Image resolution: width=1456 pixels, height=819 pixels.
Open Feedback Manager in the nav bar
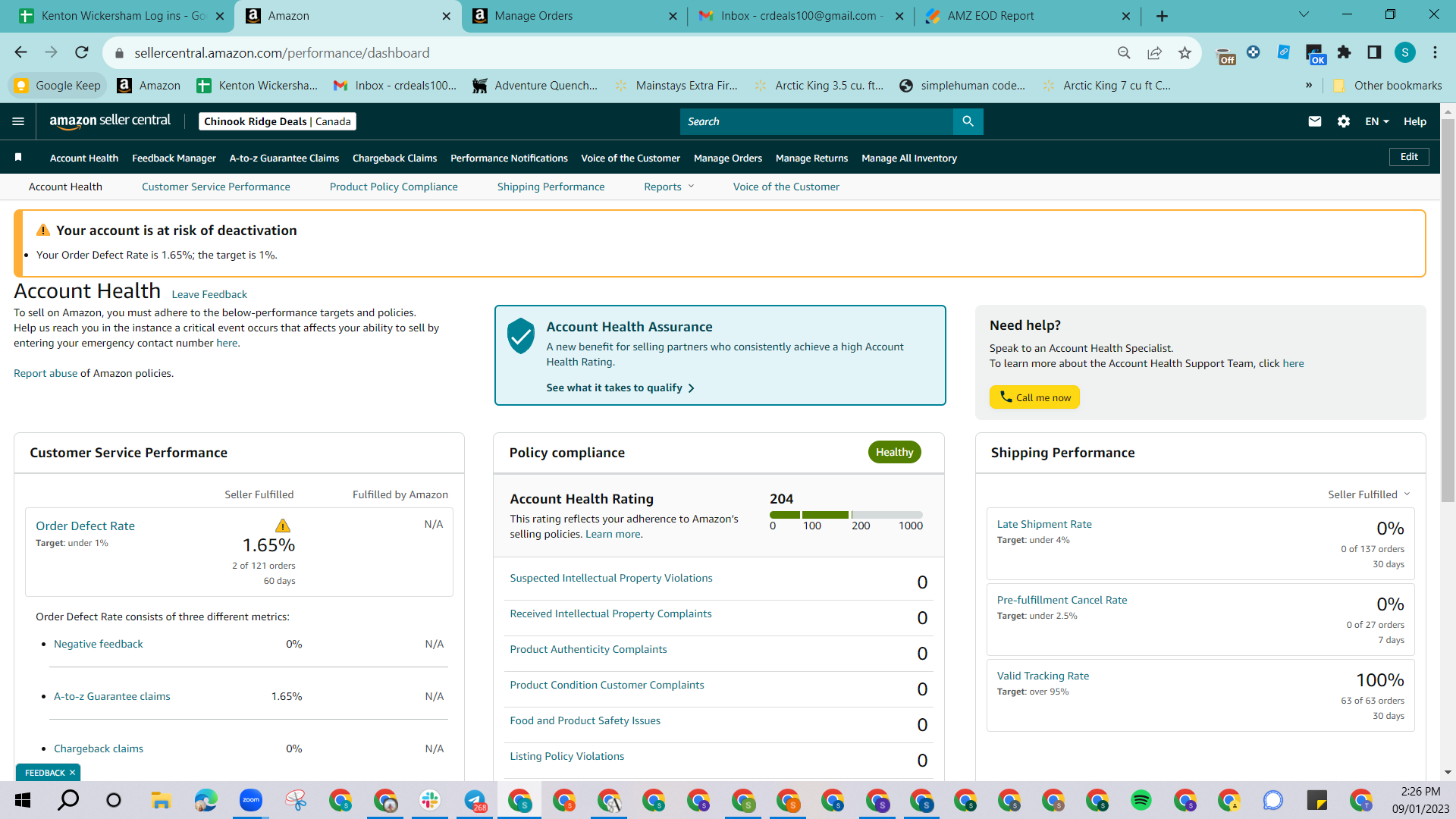[x=174, y=158]
